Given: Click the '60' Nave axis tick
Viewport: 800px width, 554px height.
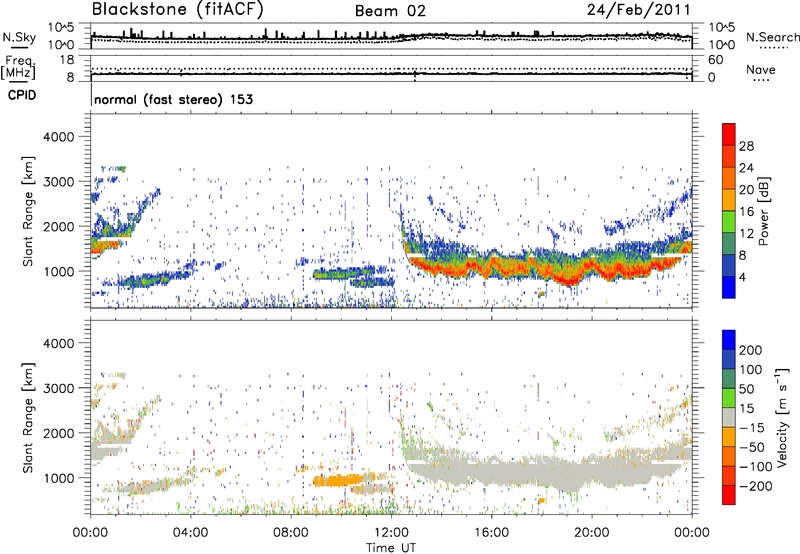Looking at the screenshot, I should coord(716,60).
